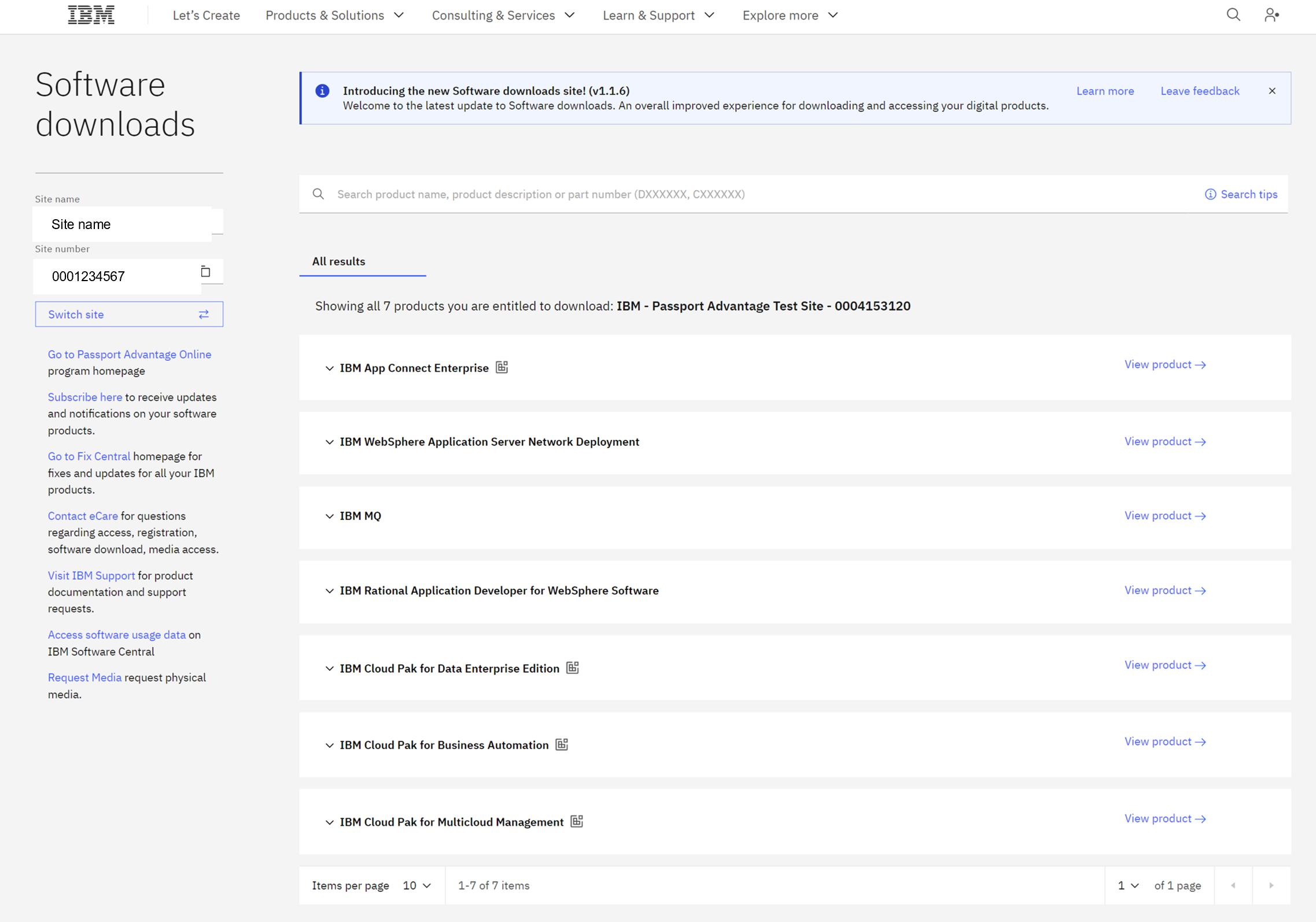Screen dimensions: 1316x922
Task: Click the Request Media link
Action: pos(84,677)
